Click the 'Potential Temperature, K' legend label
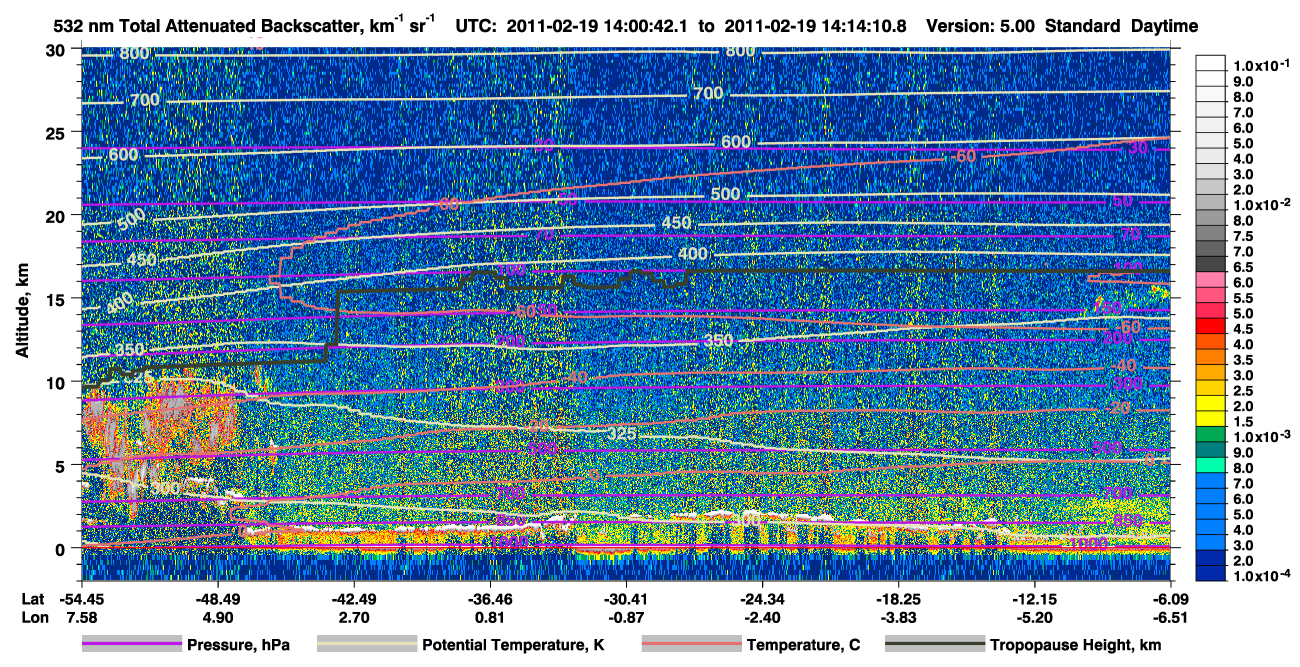1300x667 pixels. [x=513, y=646]
